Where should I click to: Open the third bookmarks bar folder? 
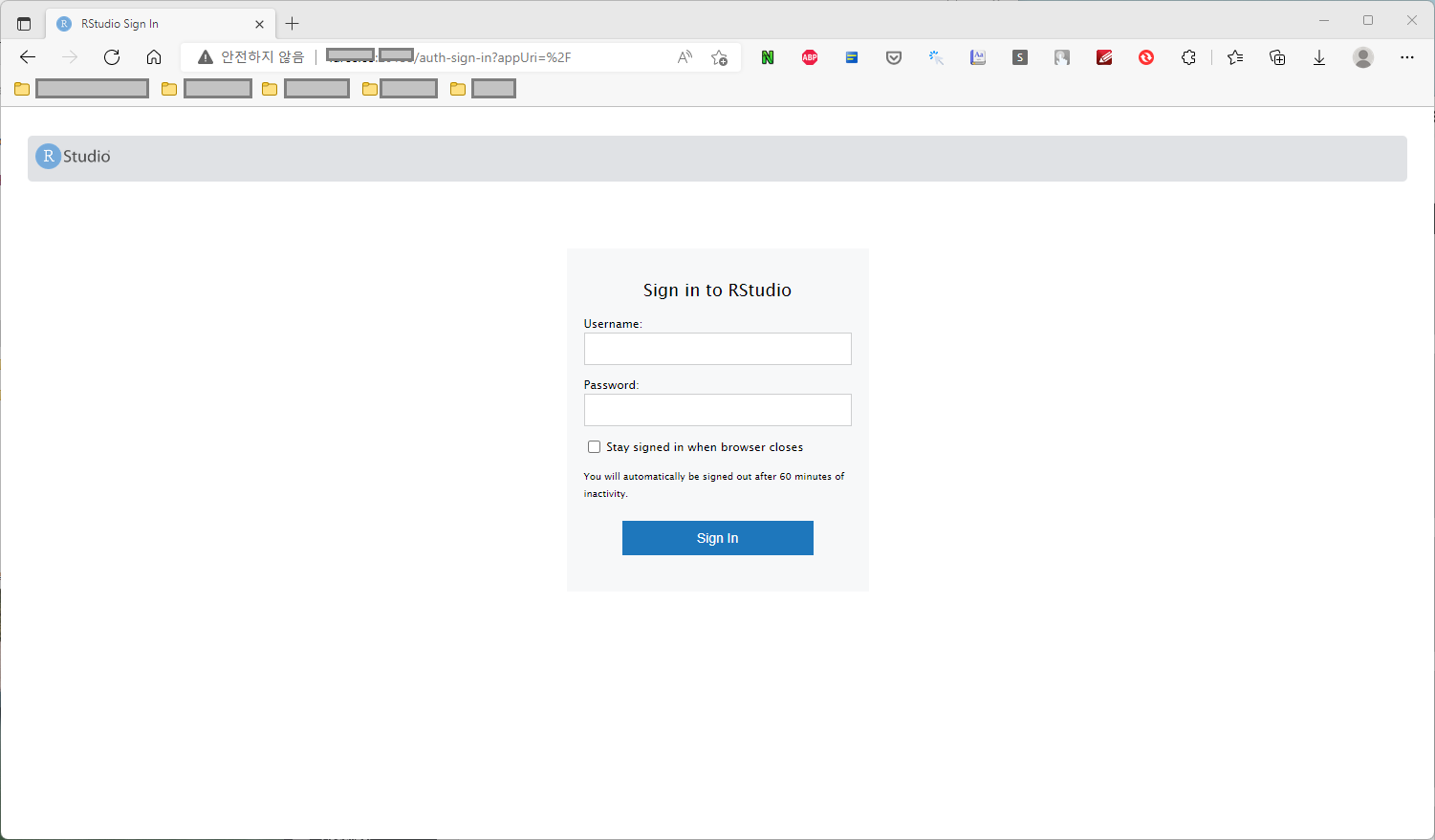(x=306, y=89)
